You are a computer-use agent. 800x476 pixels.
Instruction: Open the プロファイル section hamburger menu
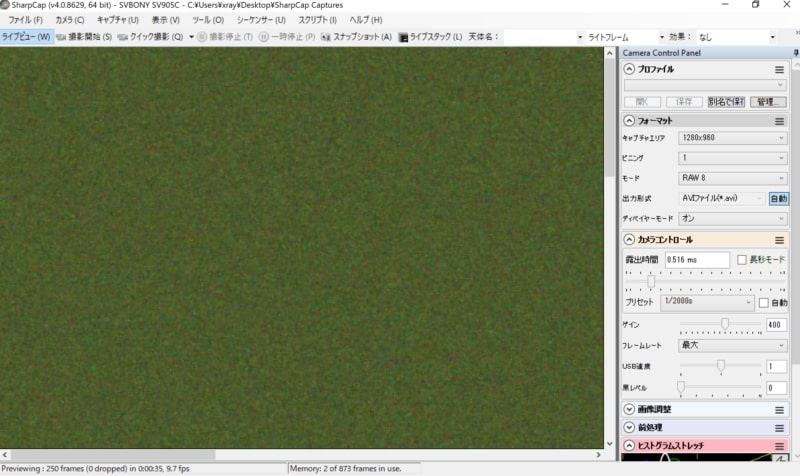click(779, 70)
